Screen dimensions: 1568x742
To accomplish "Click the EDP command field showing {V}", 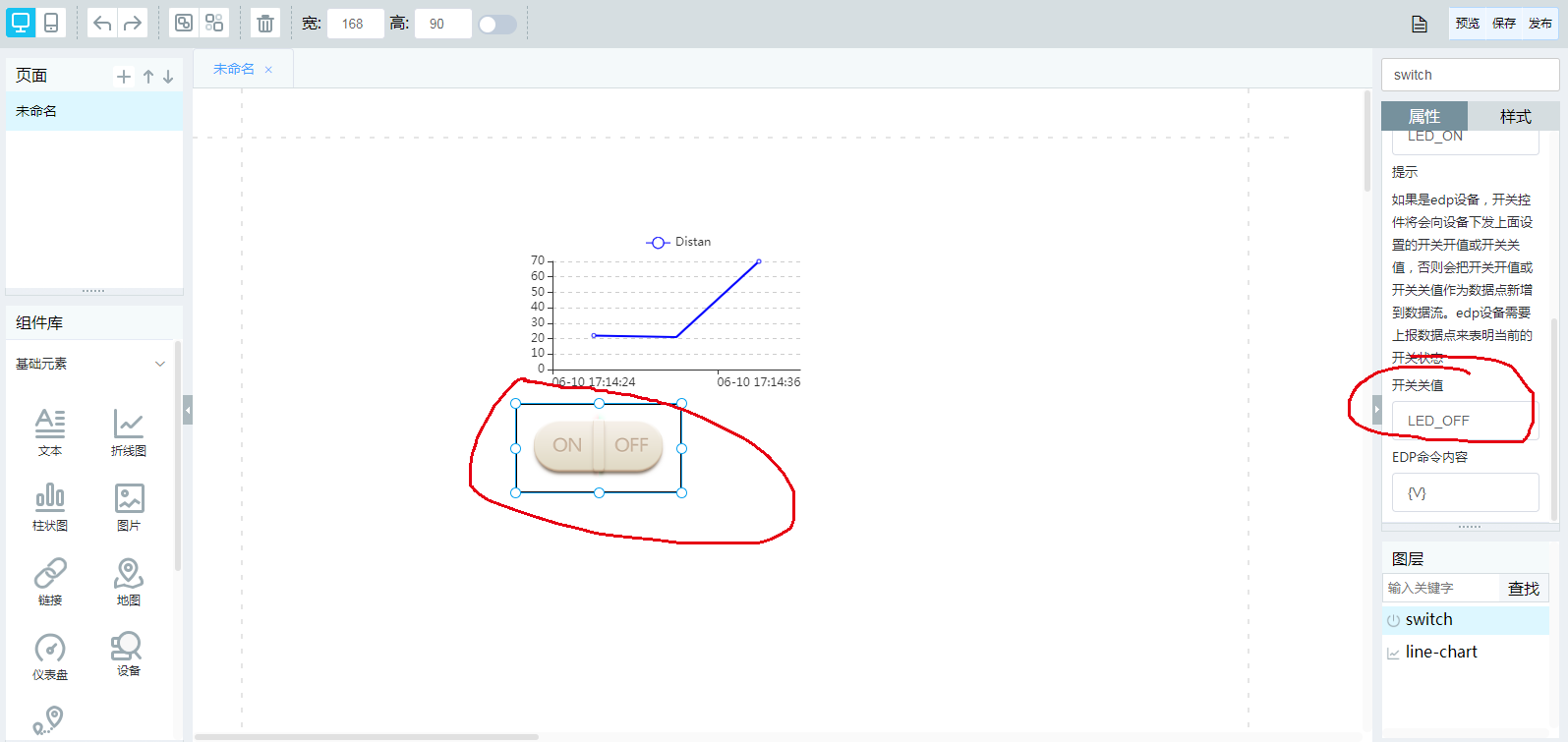I will pos(1465,492).
